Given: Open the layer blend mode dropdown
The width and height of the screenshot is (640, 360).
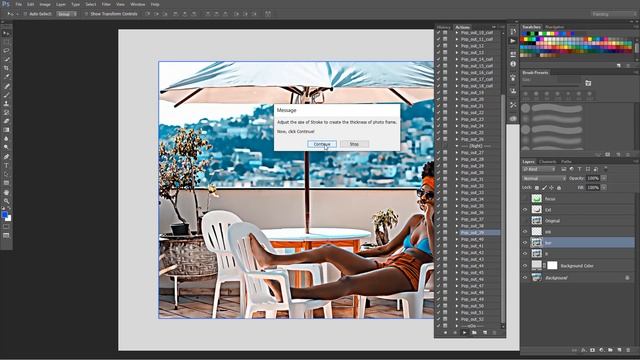Looking at the screenshot, I should pos(544,178).
